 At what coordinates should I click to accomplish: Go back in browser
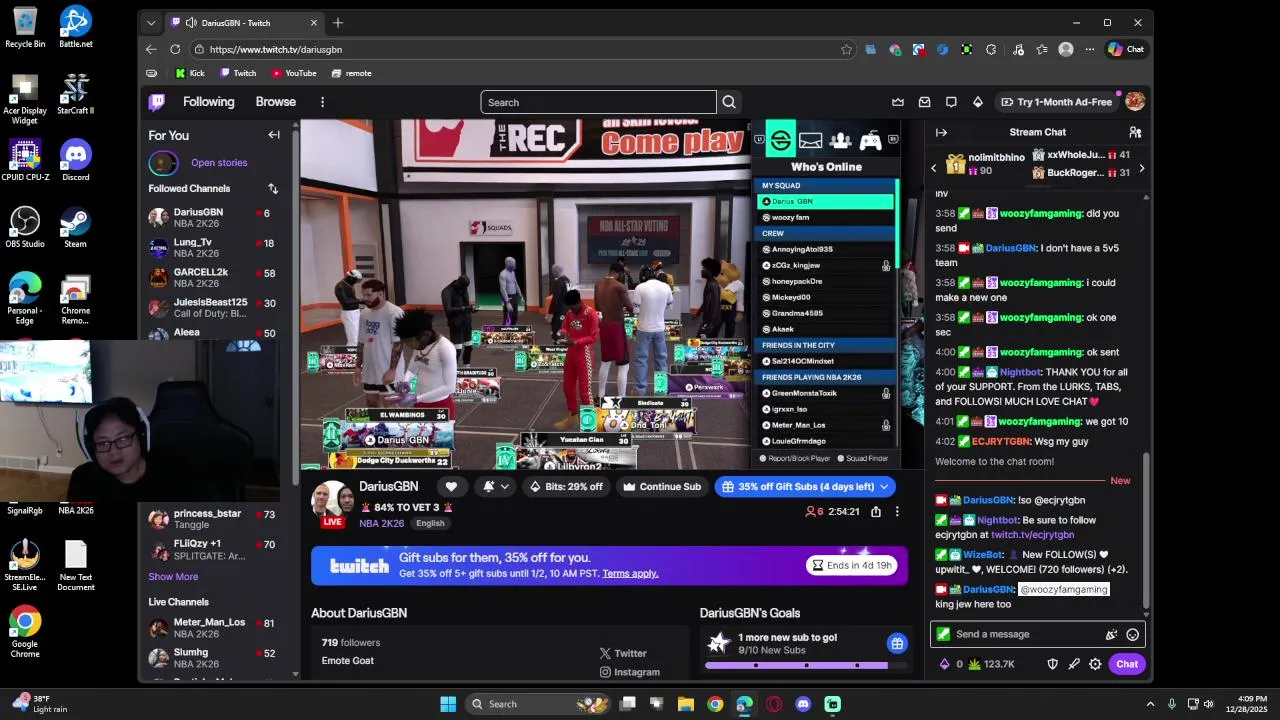coord(151,49)
